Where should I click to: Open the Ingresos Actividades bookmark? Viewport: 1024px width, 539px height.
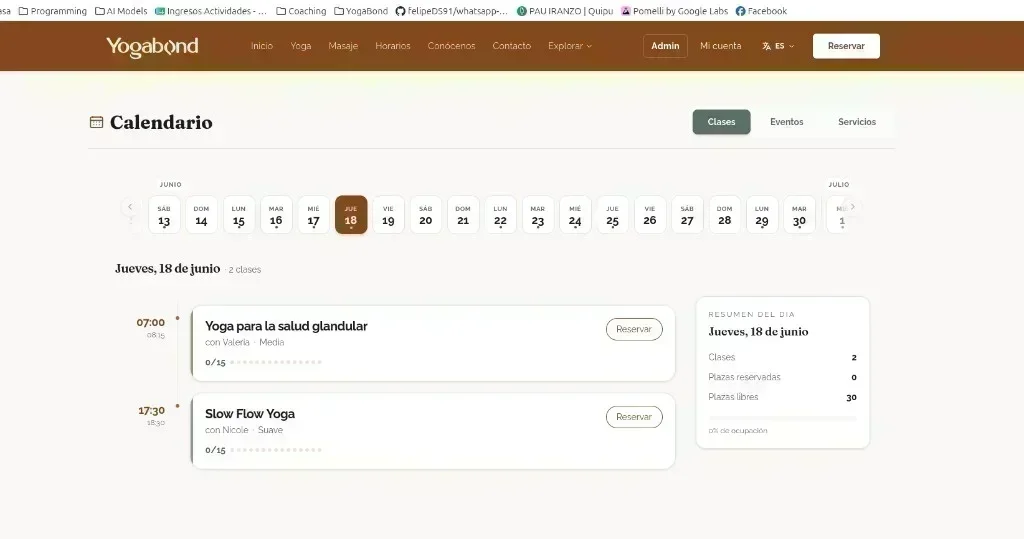click(x=211, y=11)
